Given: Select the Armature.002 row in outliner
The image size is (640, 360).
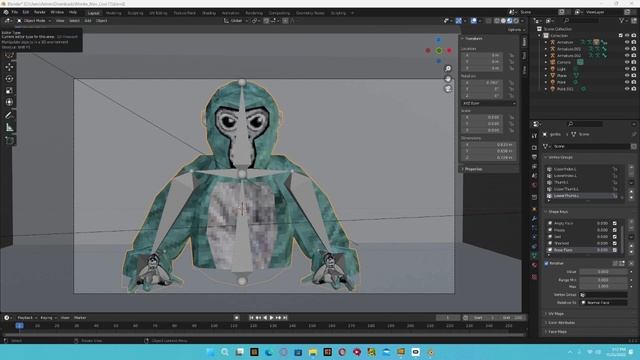Looking at the screenshot, I should coord(569,56).
